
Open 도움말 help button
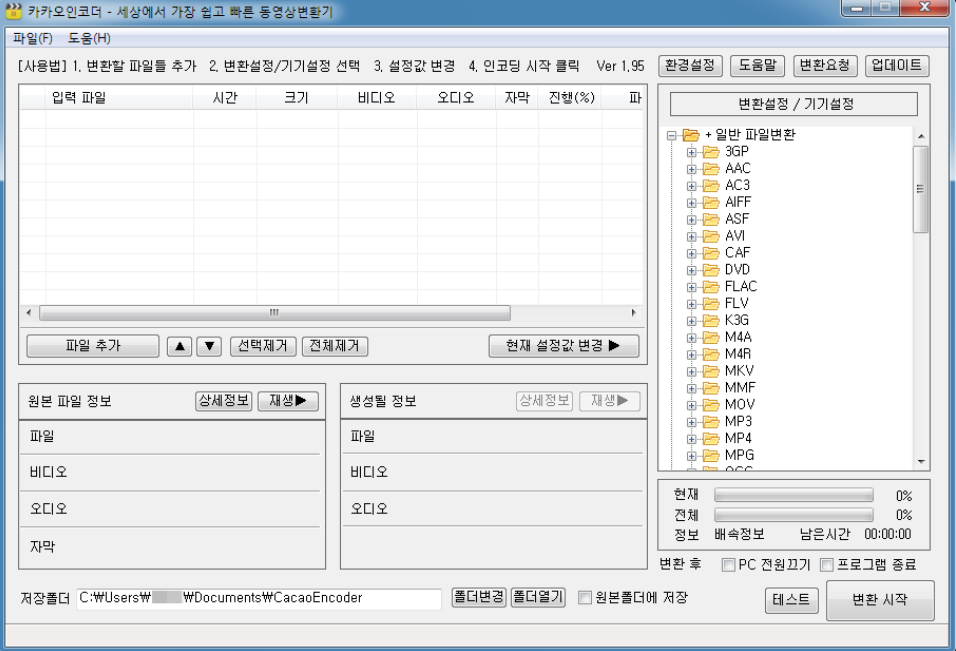click(x=757, y=65)
